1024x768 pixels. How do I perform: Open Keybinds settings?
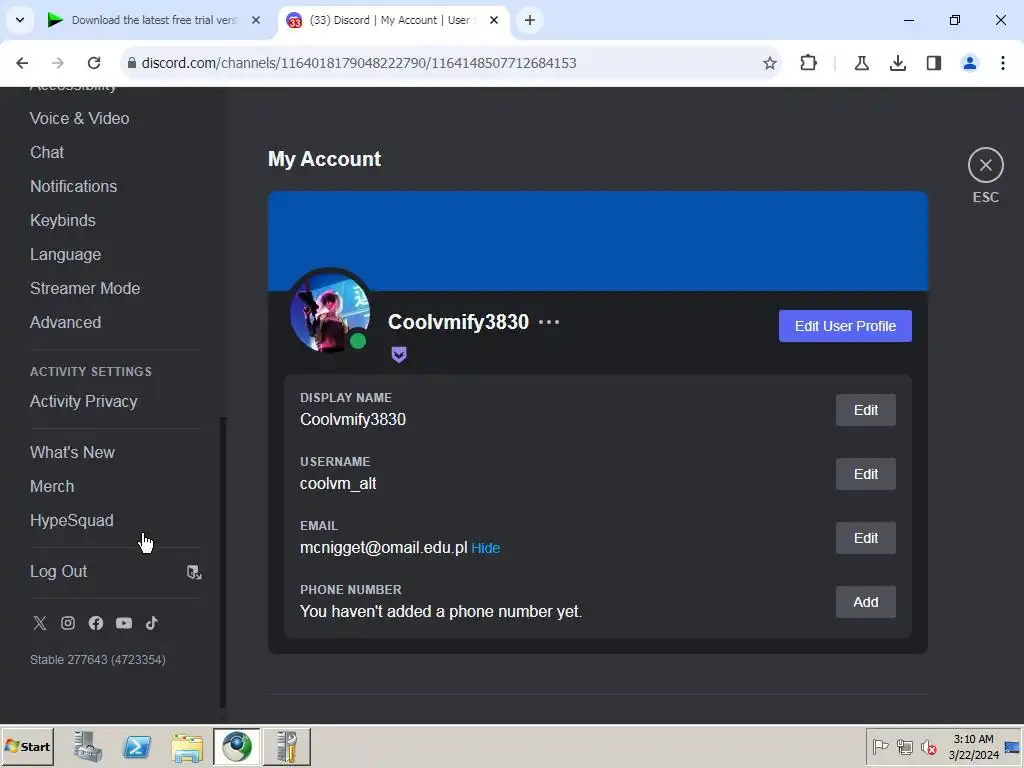tap(63, 220)
